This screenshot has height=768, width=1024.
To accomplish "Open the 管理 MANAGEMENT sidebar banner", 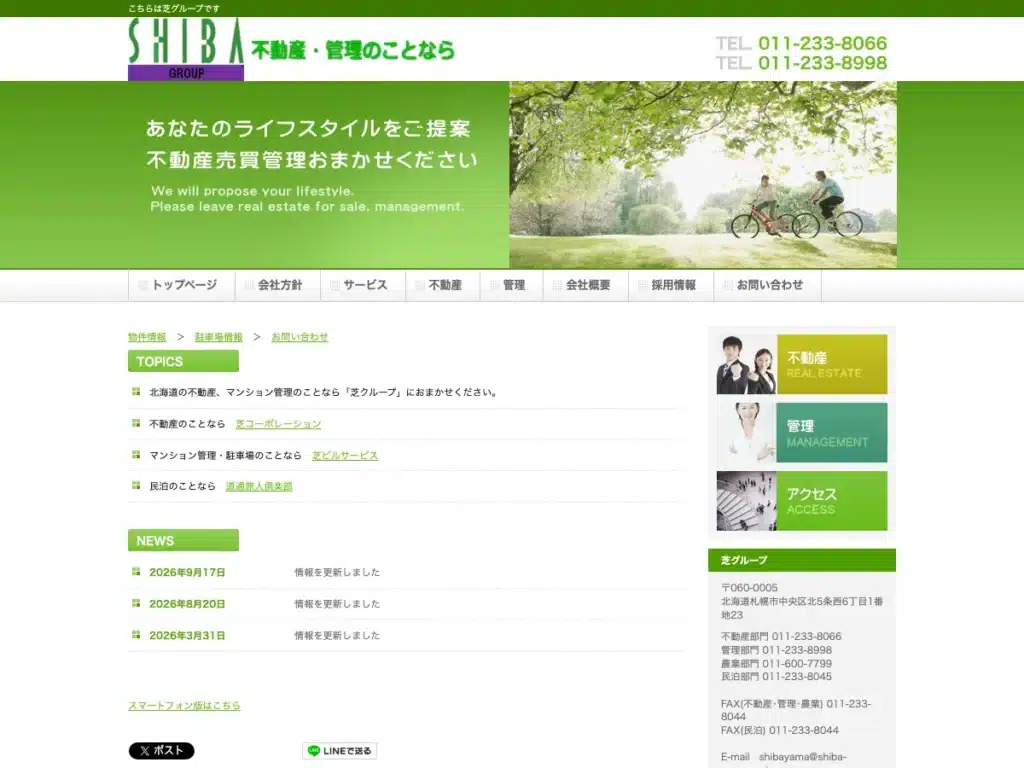I will tap(802, 432).
